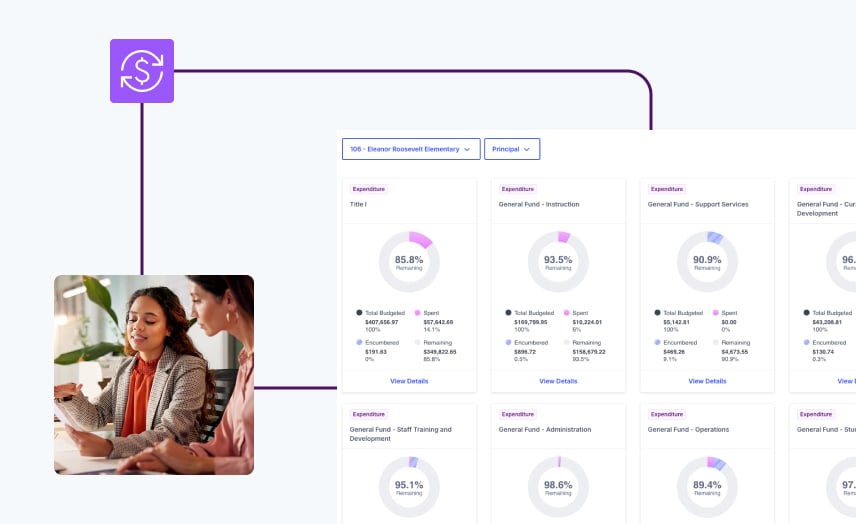Screen dimensions: 856x524
Task: Click the purple dollar-sign refresh icon
Action: 142,71
